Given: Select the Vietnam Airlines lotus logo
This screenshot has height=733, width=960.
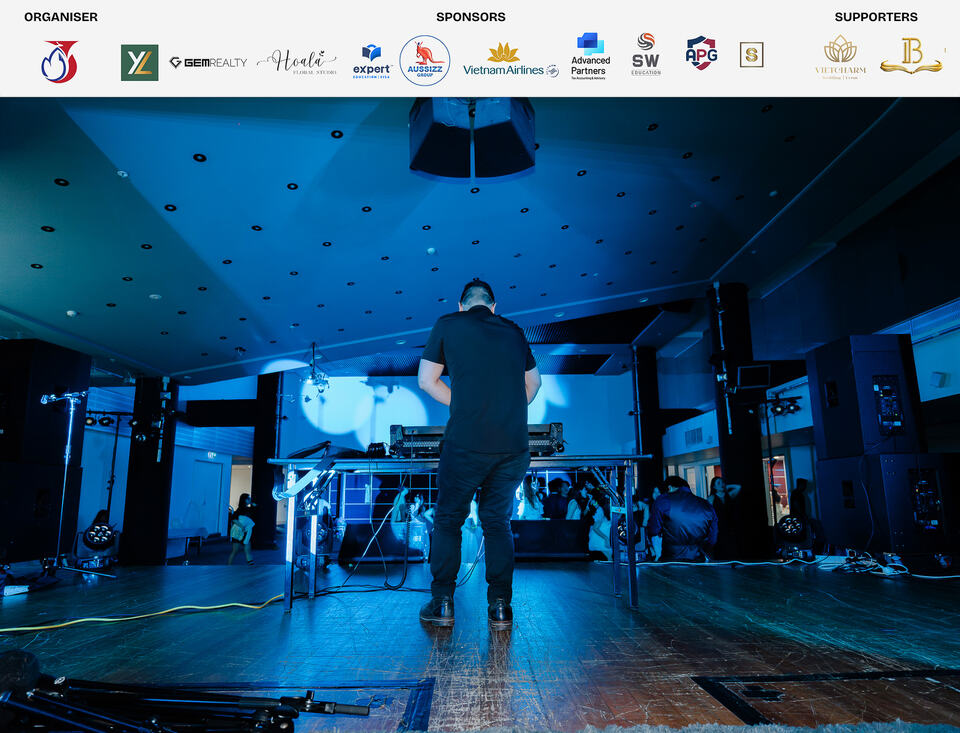Looking at the screenshot, I should pyautogui.click(x=511, y=61).
